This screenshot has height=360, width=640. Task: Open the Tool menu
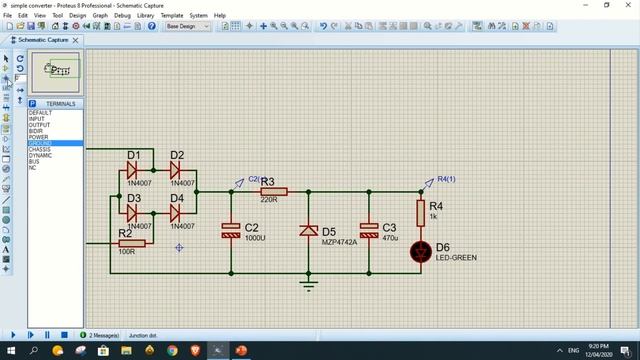(58, 16)
